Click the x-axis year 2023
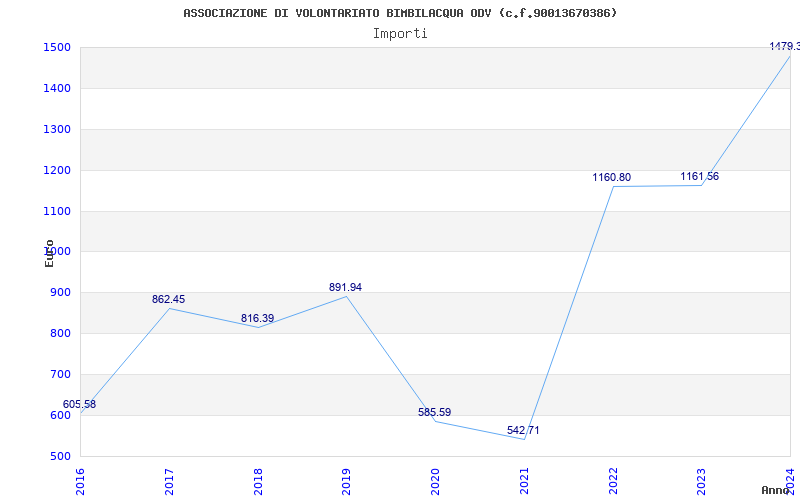800x500 pixels. coord(702,482)
